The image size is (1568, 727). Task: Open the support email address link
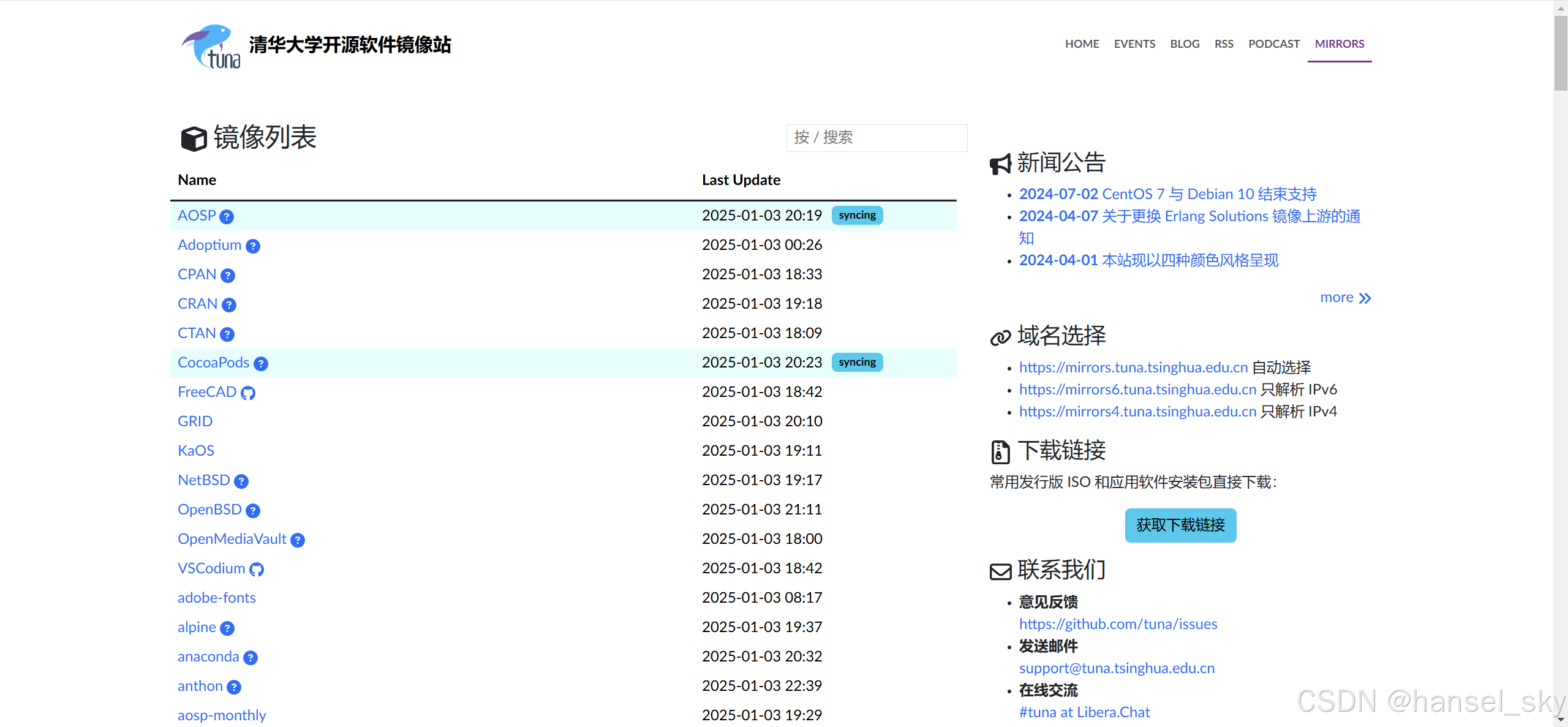point(1117,668)
